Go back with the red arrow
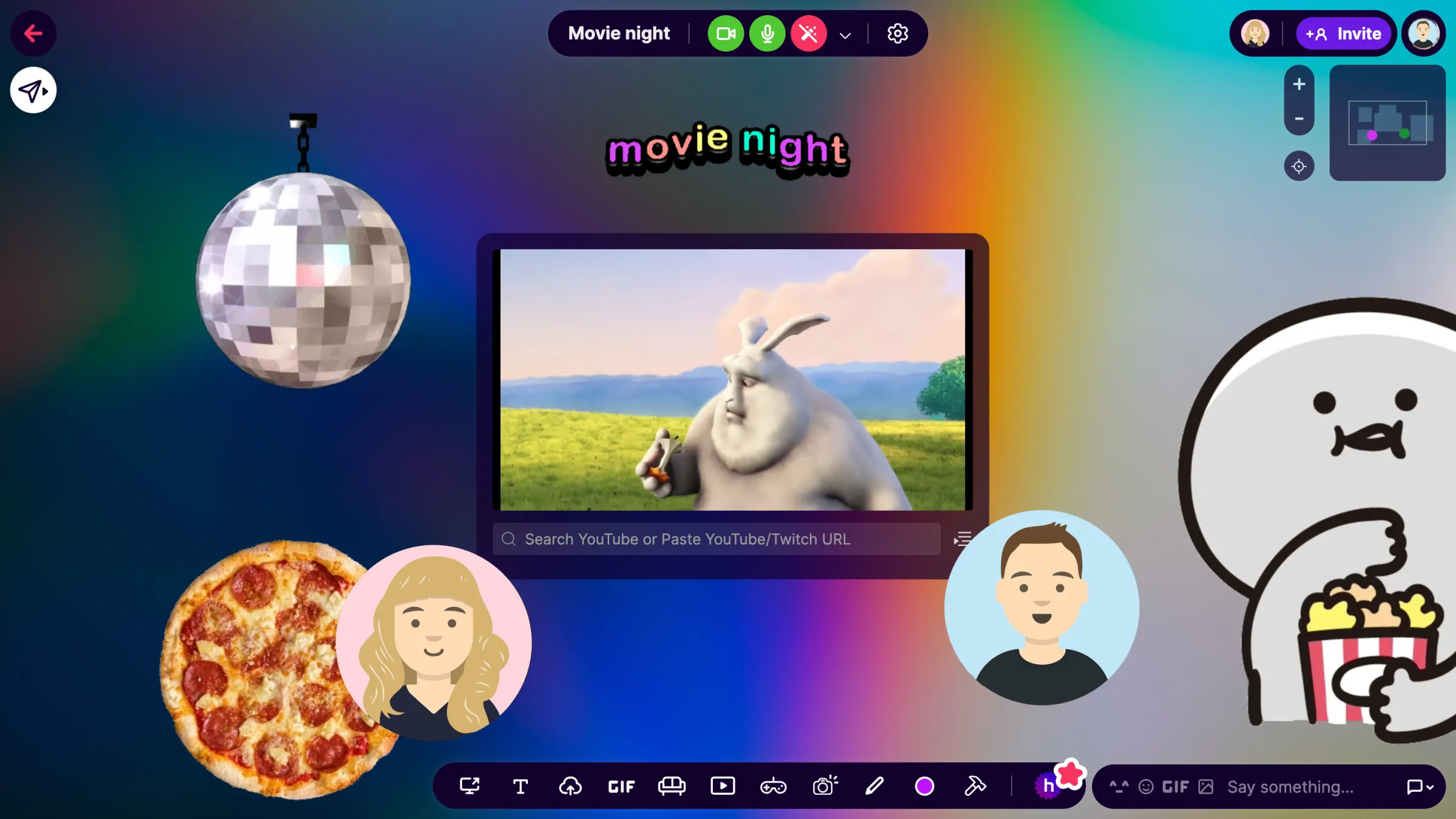This screenshot has height=819, width=1456. [x=33, y=33]
